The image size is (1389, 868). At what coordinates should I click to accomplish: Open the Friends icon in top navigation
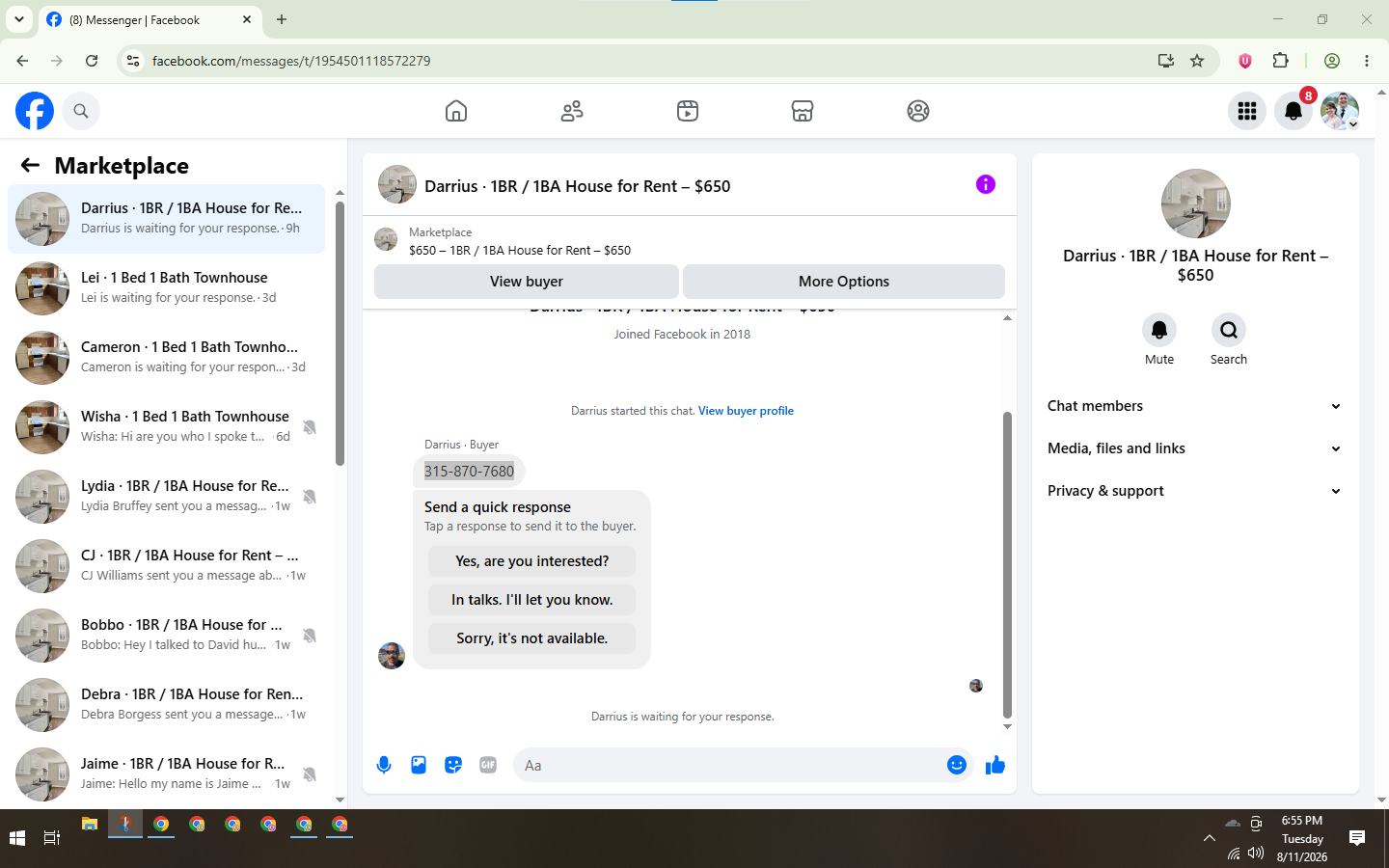pyautogui.click(x=572, y=111)
